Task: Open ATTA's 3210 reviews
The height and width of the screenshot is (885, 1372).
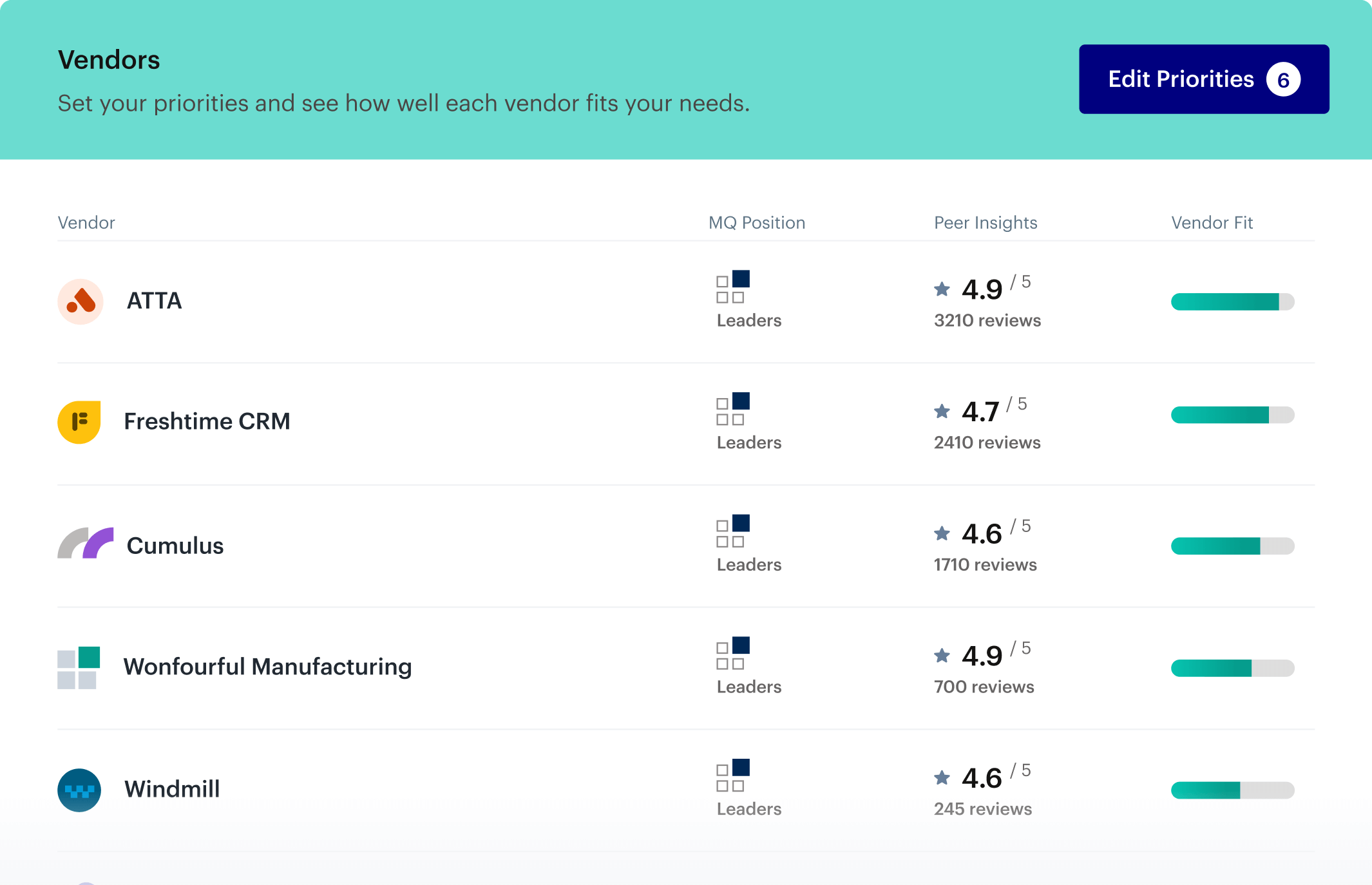Action: (987, 320)
